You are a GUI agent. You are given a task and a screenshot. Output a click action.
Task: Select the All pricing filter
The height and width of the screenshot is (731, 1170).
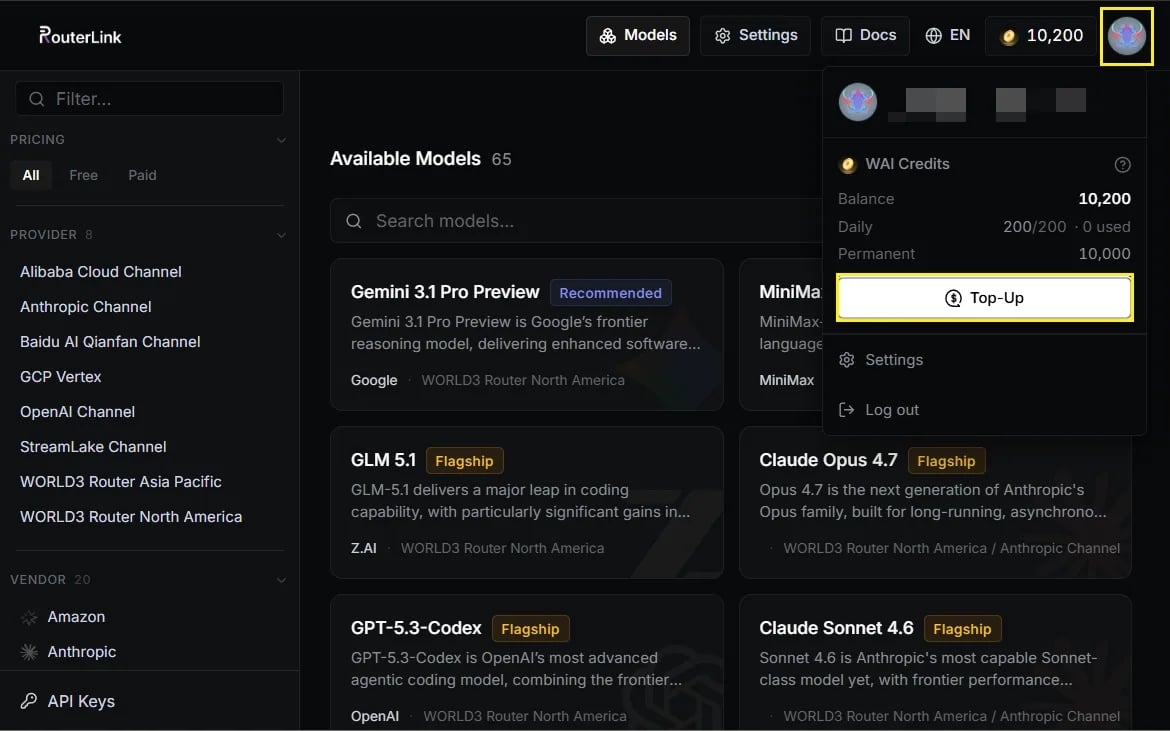click(31, 175)
